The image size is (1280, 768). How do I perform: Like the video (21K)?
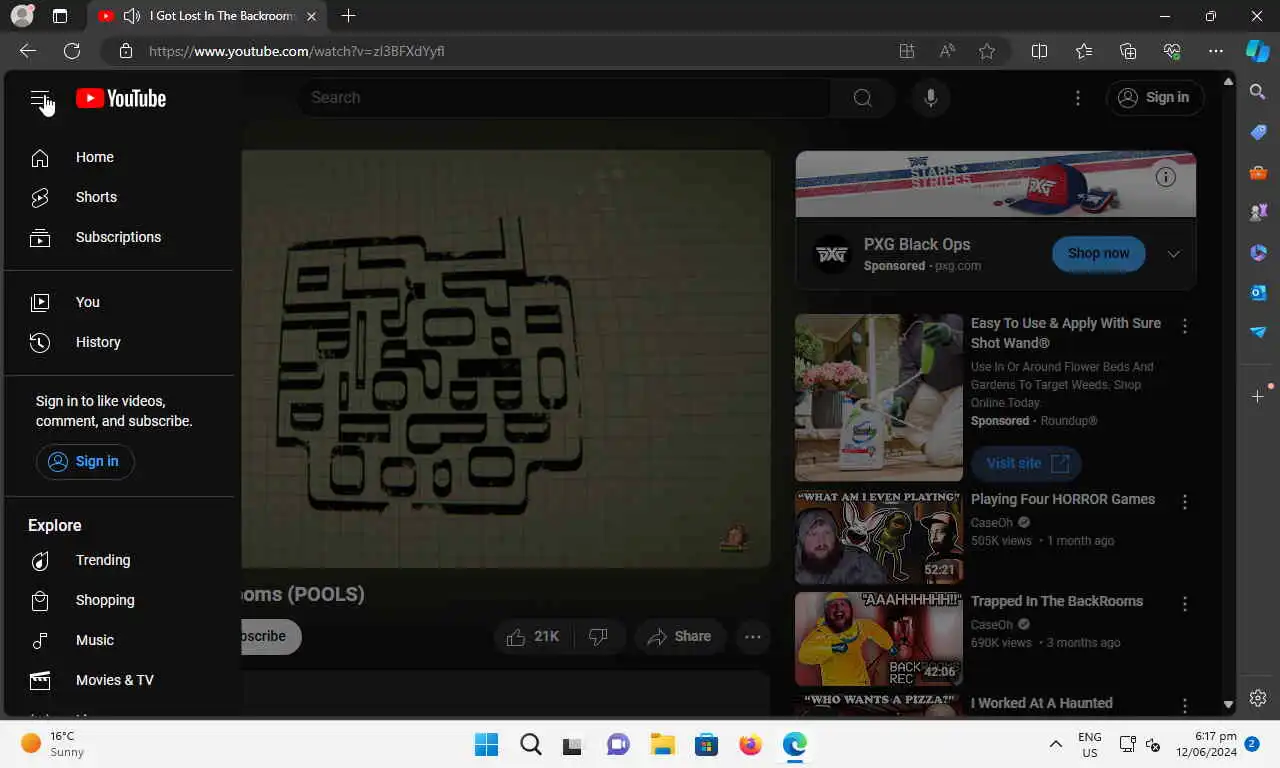[x=533, y=637]
